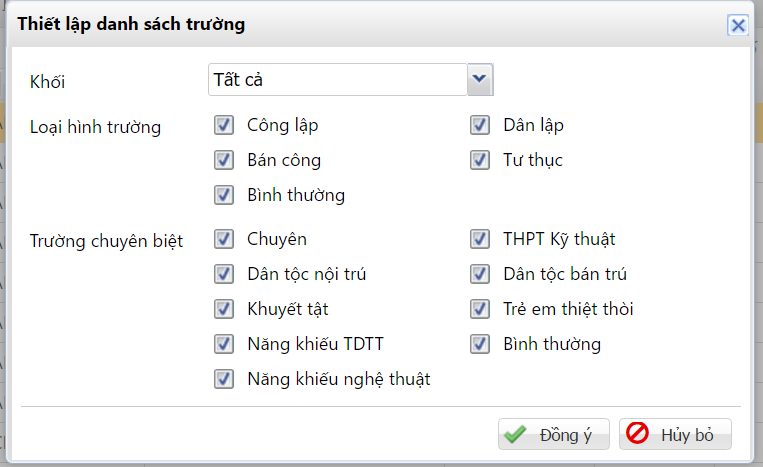Cancel using the Hủy bỏ button
763x467 pixels.
tap(675, 434)
